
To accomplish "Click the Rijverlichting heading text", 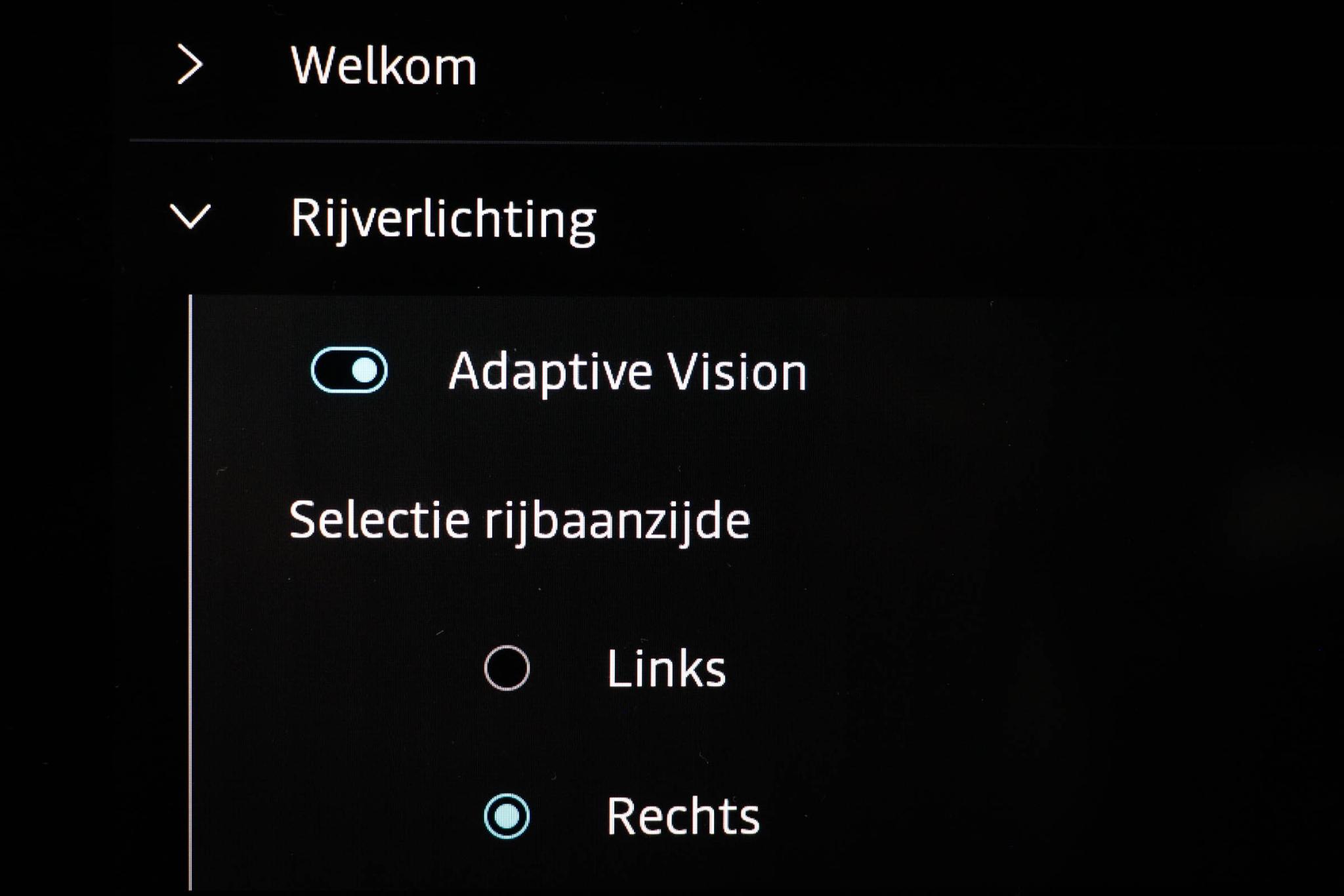I will point(443,219).
